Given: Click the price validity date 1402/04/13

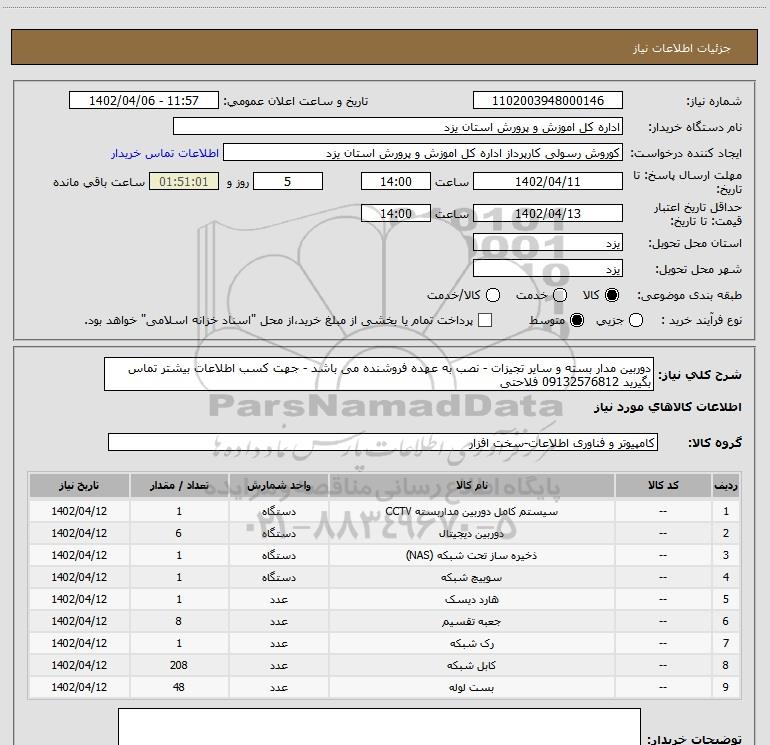Looking at the screenshot, I should (548, 214).
